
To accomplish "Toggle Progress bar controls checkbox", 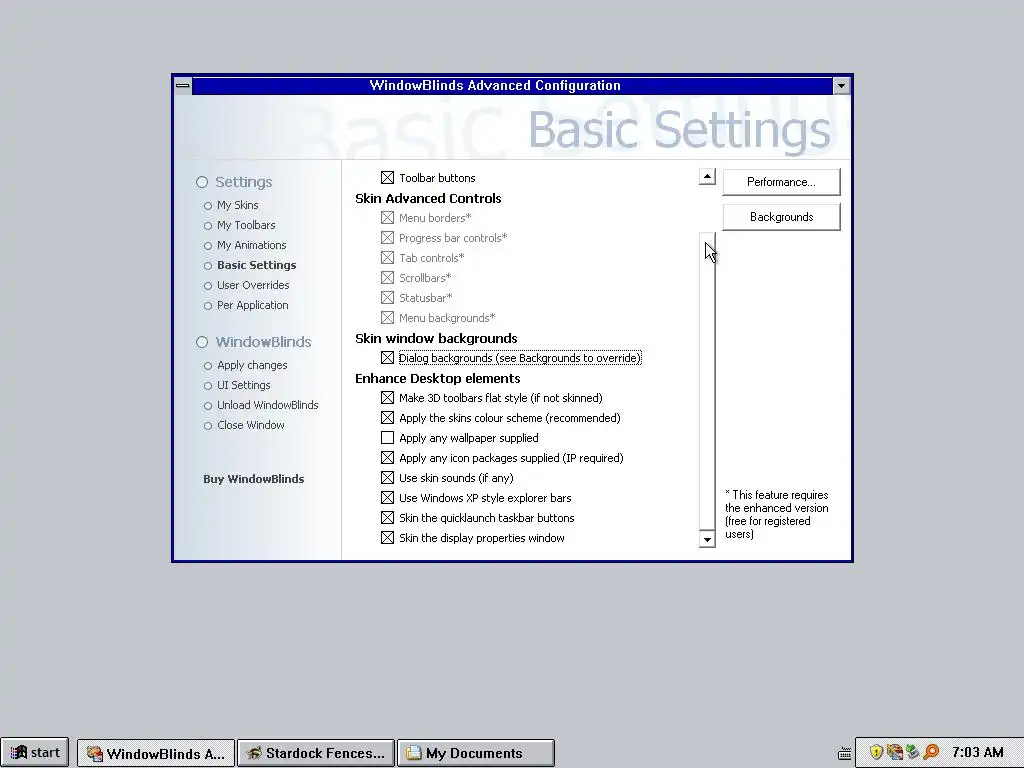I will [x=387, y=238].
